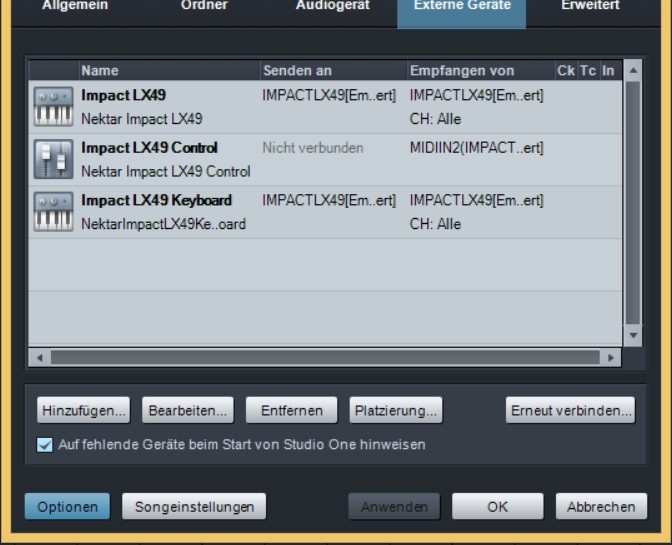Switch to the Allgemein tab
Image resolution: width=672 pixels, height=545 pixels.
(75, 5)
